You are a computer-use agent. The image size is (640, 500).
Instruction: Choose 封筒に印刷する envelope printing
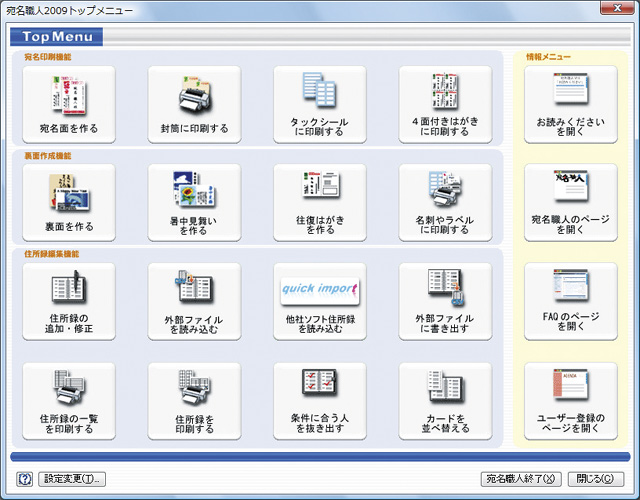coord(194,104)
